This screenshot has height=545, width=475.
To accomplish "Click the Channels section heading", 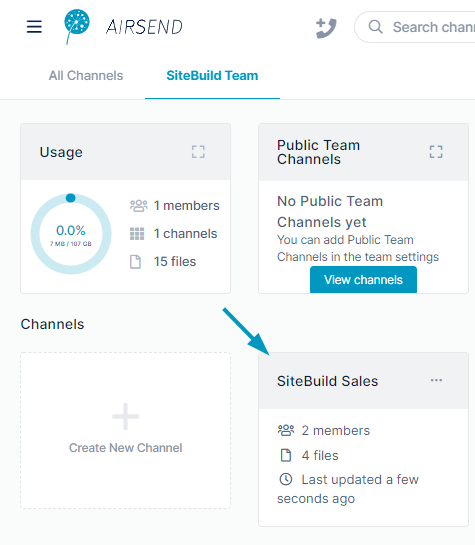I will point(52,324).
